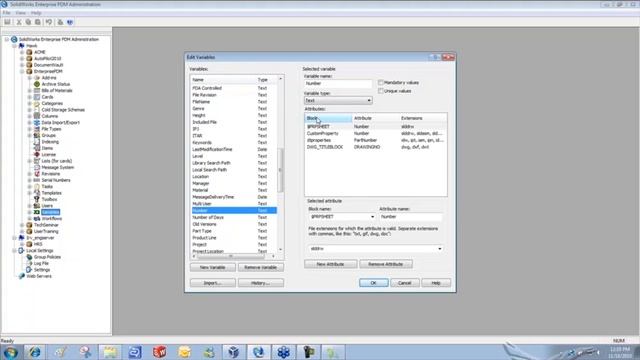Click the Copy toolbar icon
Screen dimensions: 640x360
click(x=28, y=22)
